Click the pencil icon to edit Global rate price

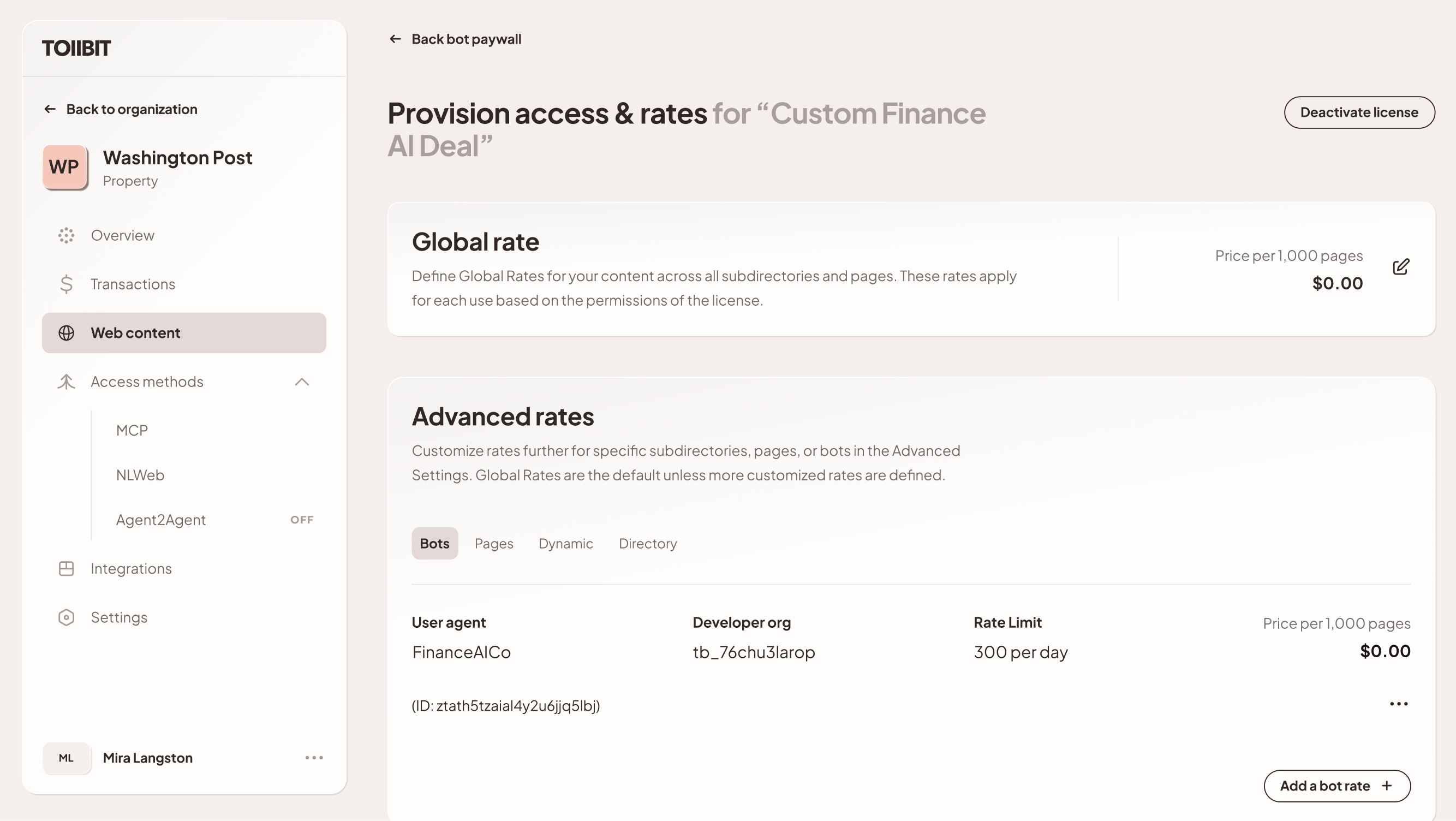(1400, 266)
